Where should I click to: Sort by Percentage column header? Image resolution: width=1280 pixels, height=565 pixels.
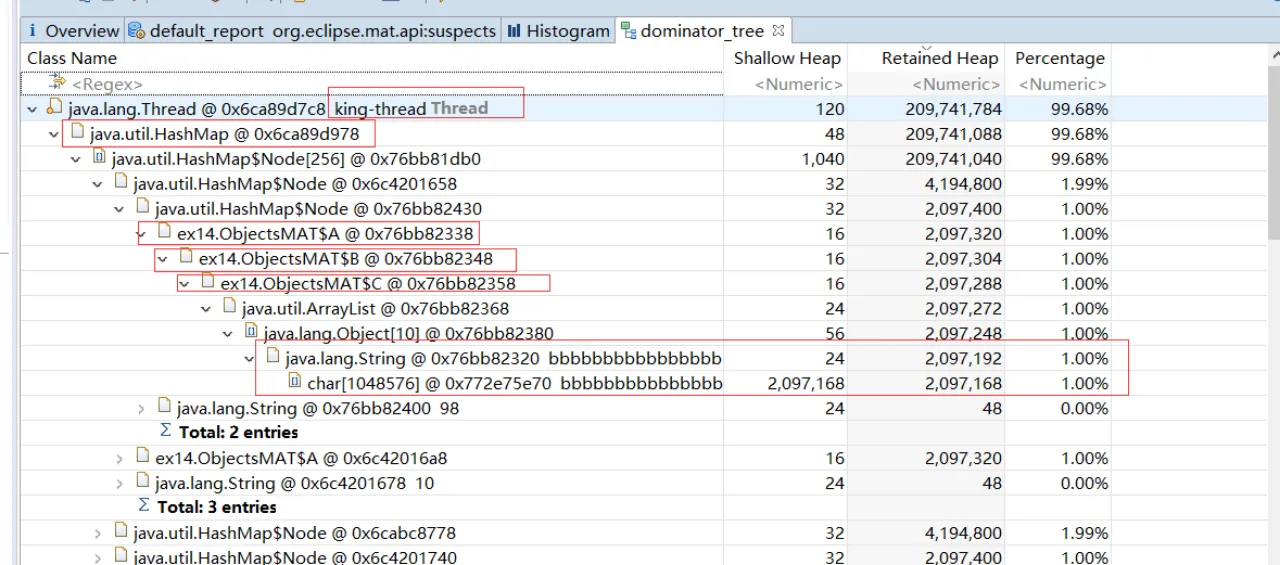pos(1060,58)
